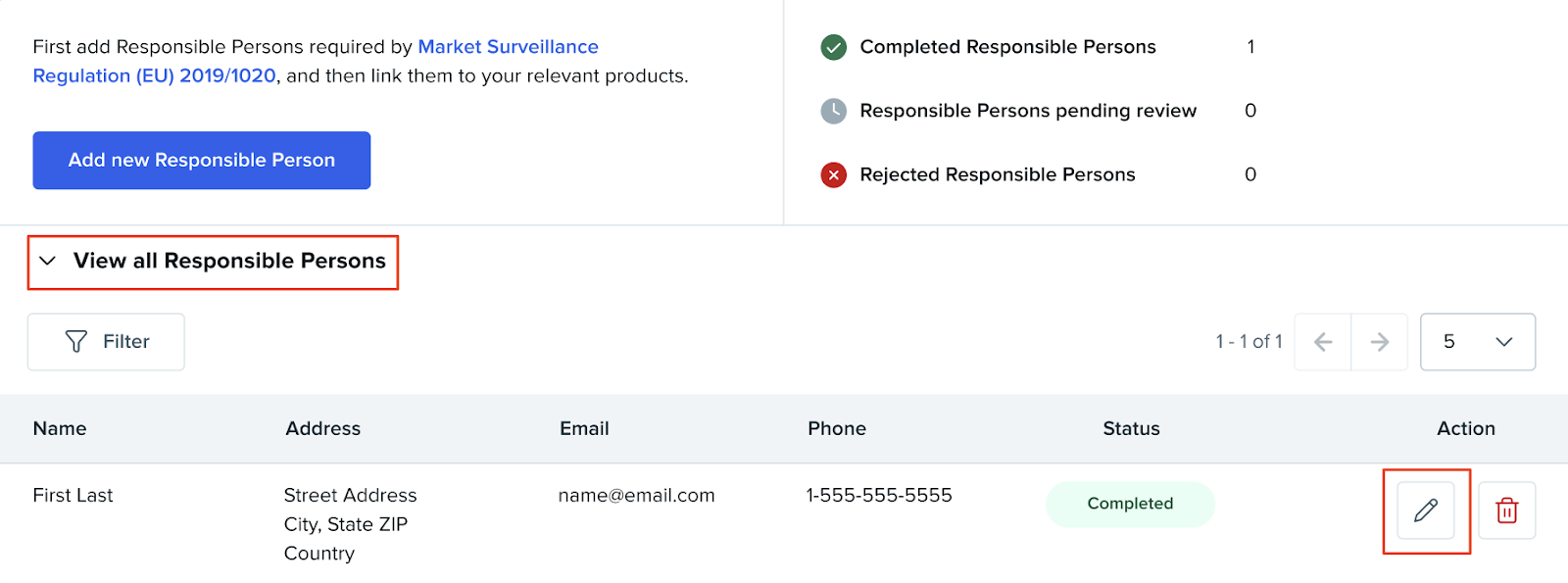
Task: Click the next page arrow
Action: click(x=1380, y=342)
